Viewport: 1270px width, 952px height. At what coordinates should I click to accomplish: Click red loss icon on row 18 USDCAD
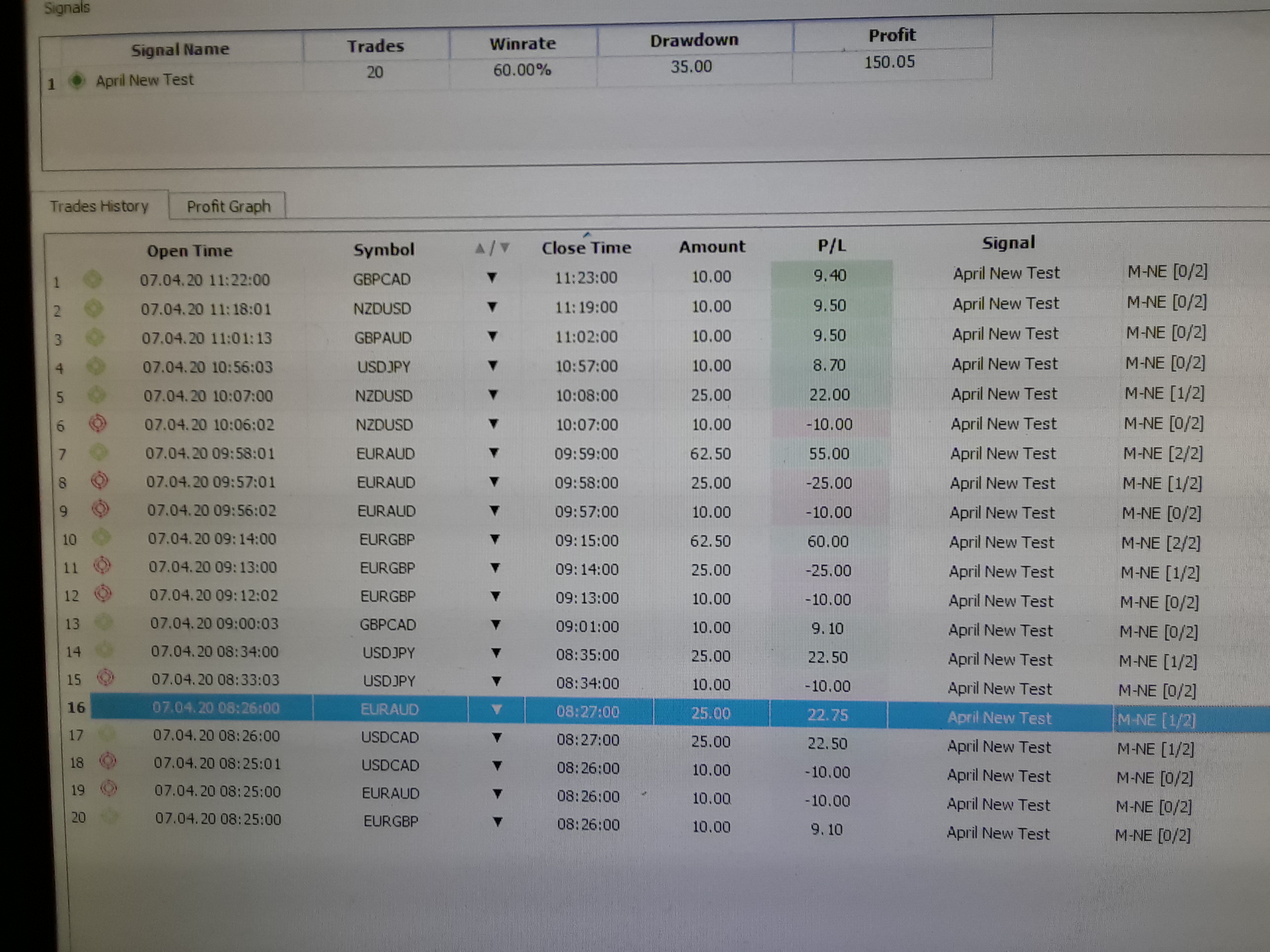pyautogui.click(x=107, y=761)
